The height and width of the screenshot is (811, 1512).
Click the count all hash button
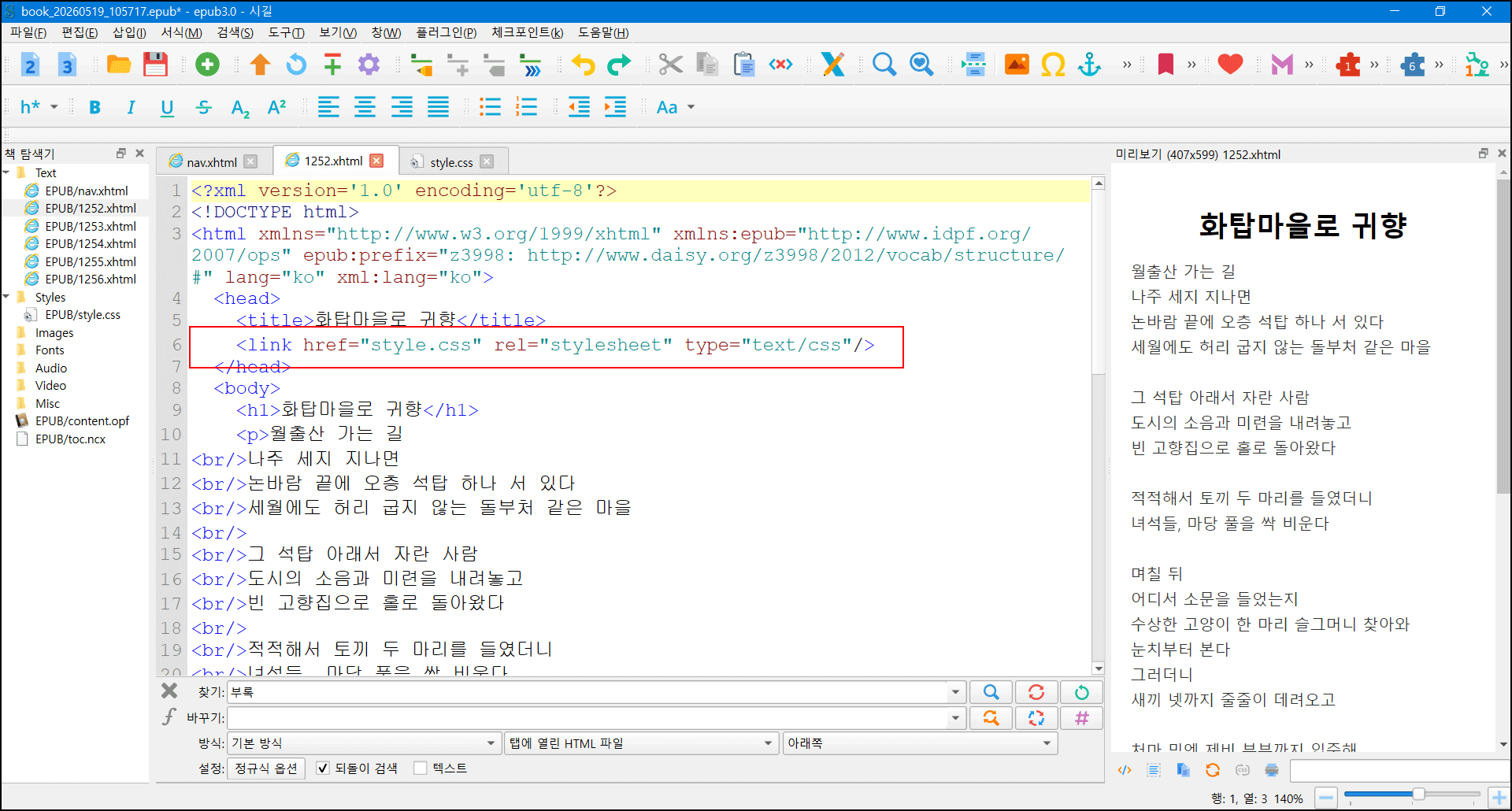pos(1081,718)
